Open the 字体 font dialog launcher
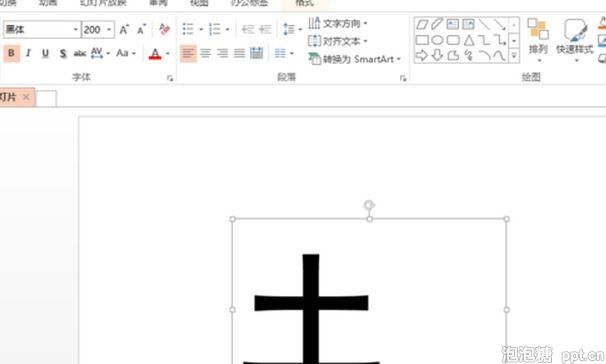 tap(170, 78)
